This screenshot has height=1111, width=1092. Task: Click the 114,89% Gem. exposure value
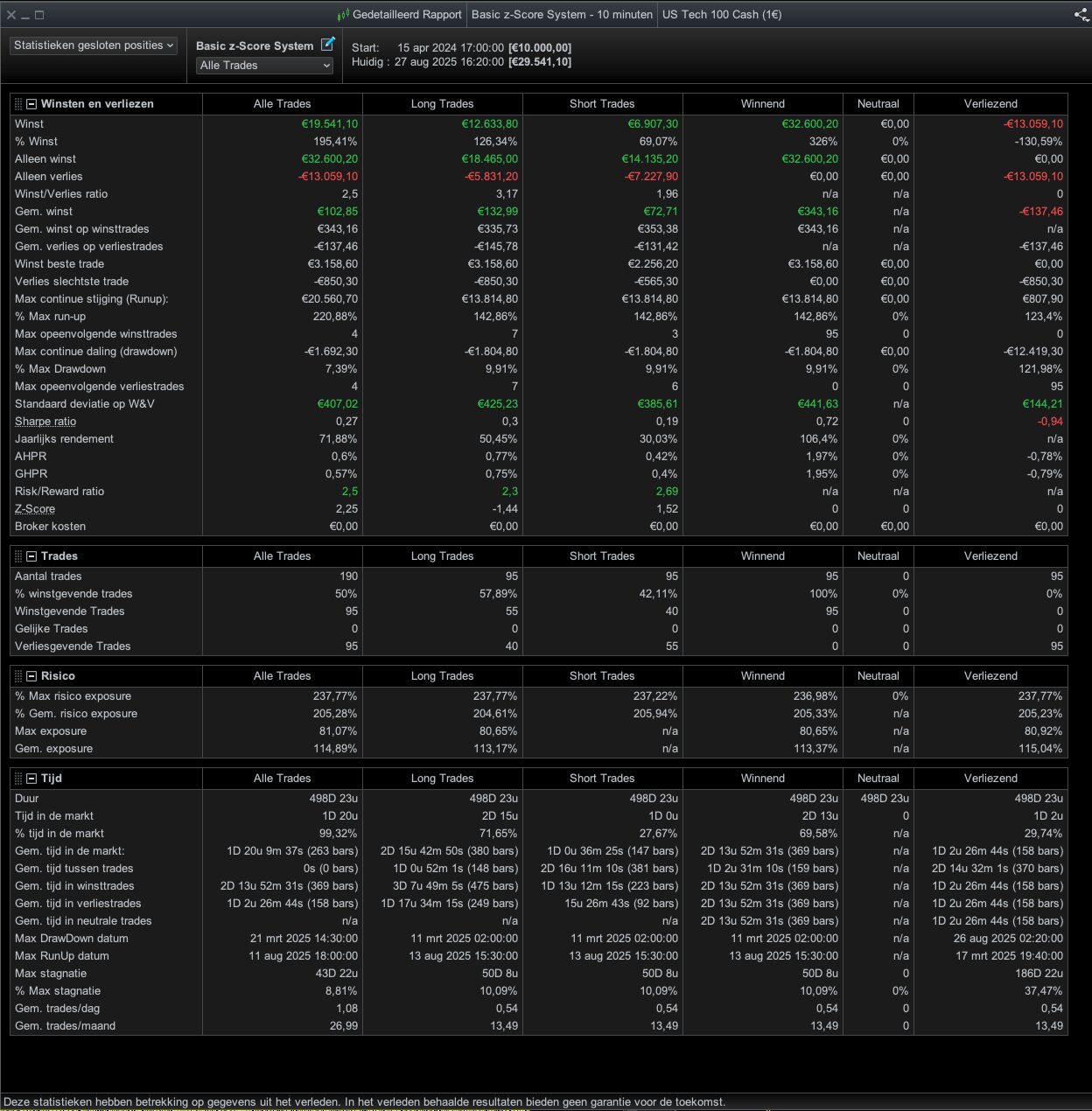coord(336,749)
